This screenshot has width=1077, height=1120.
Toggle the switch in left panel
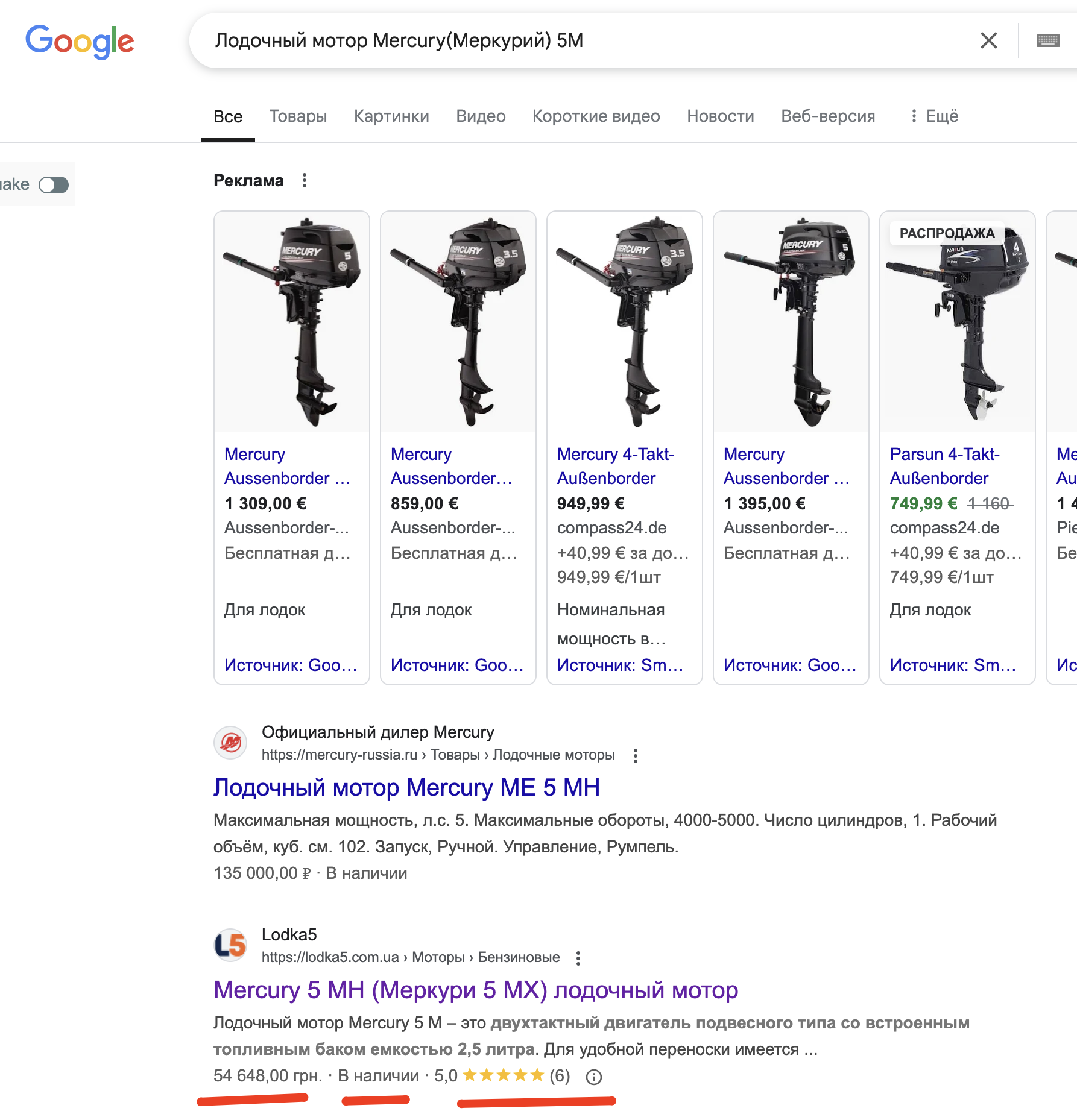pos(54,185)
